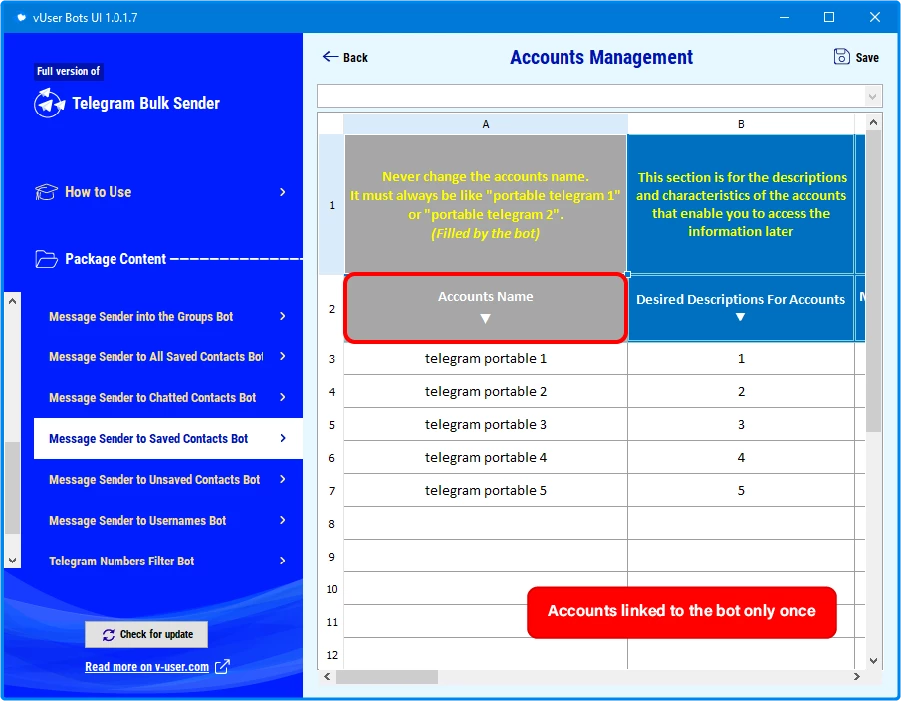
Task: Select column A header
Action: click(486, 124)
